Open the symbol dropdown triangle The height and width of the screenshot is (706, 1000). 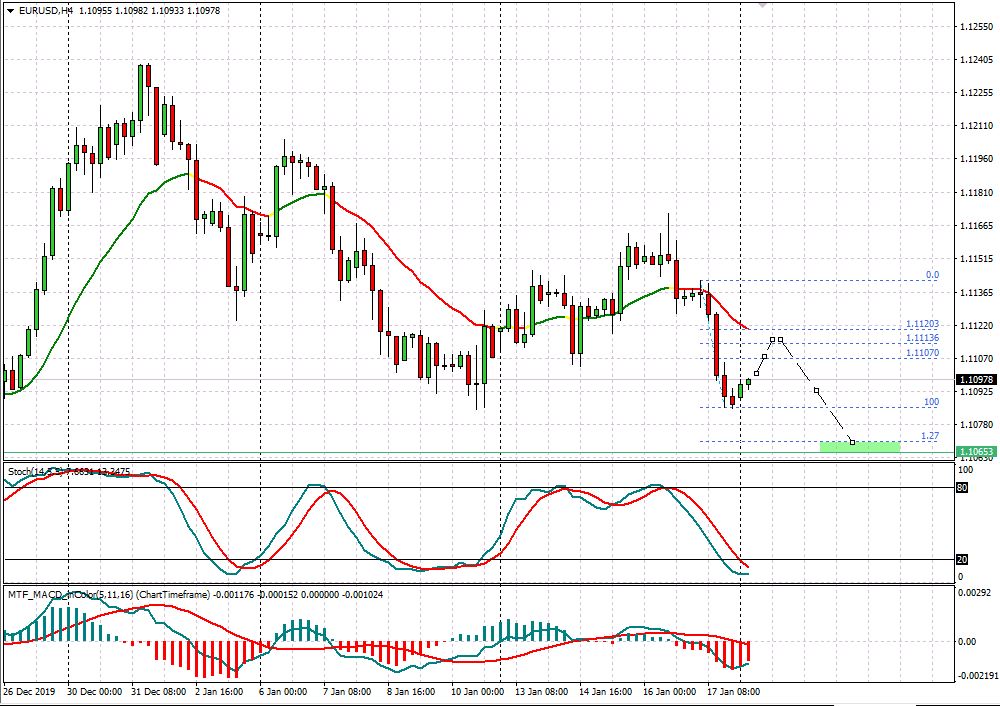10,10
